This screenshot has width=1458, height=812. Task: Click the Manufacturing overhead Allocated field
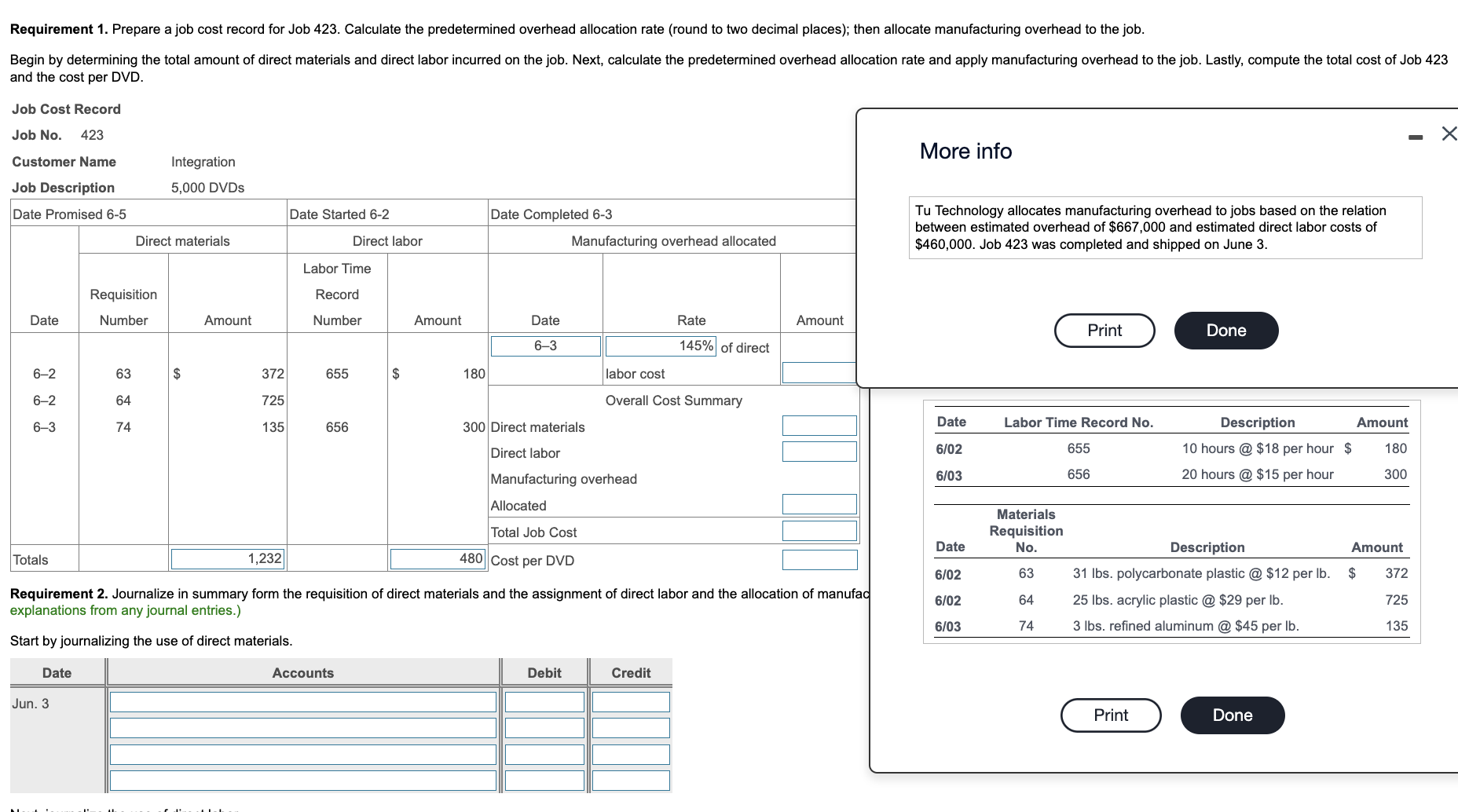(819, 503)
